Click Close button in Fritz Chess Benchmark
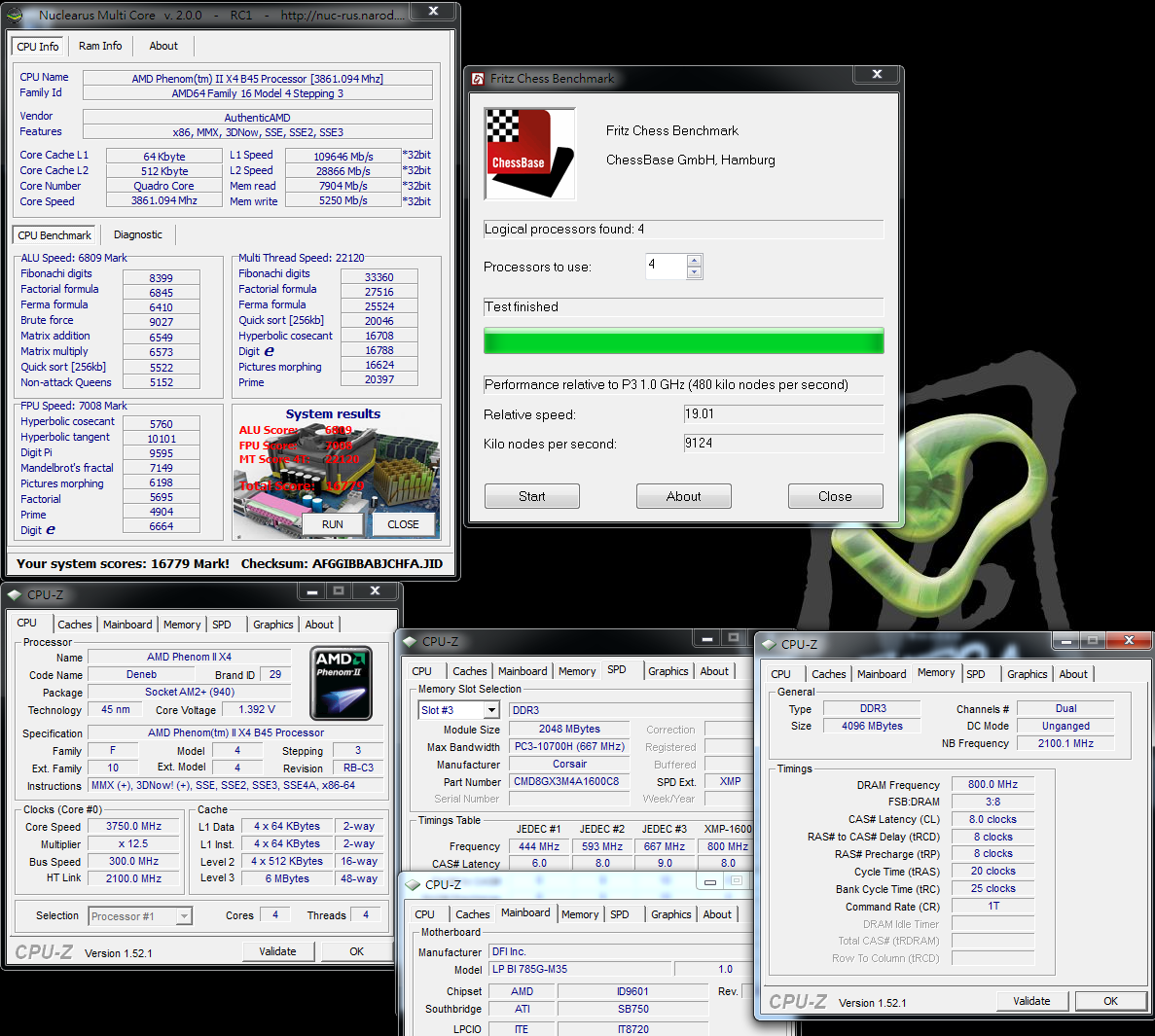The width and height of the screenshot is (1155, 1036). (x=835, y=496)
